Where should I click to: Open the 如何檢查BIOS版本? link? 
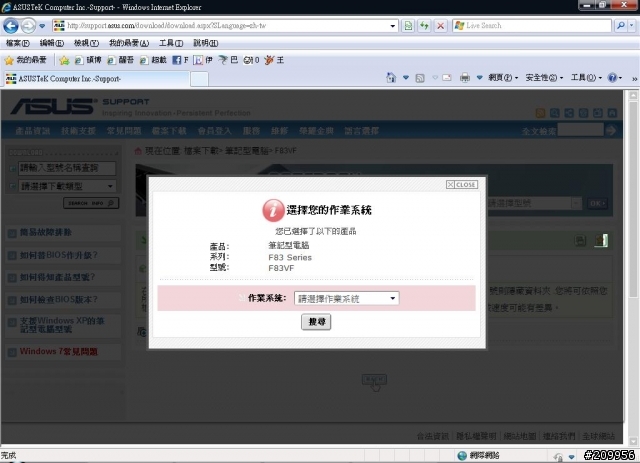(x=59, y=300)
